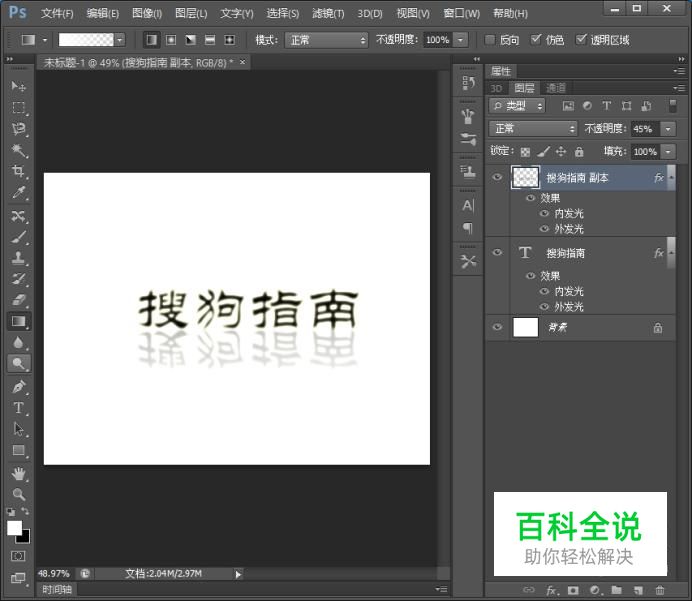Click the gradient preview swatch

point(86,40)
